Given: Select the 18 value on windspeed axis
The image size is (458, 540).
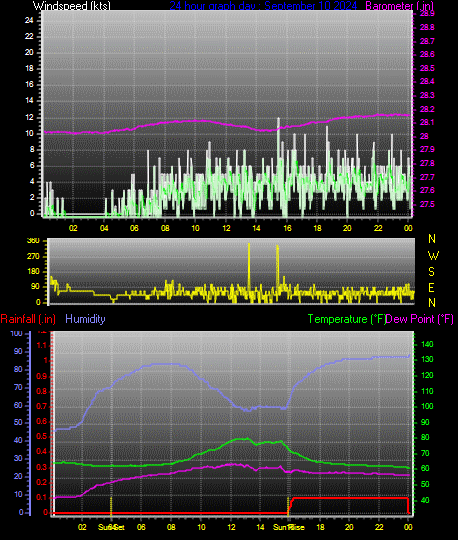Looking at the screenshot, I should click(29, 68).
